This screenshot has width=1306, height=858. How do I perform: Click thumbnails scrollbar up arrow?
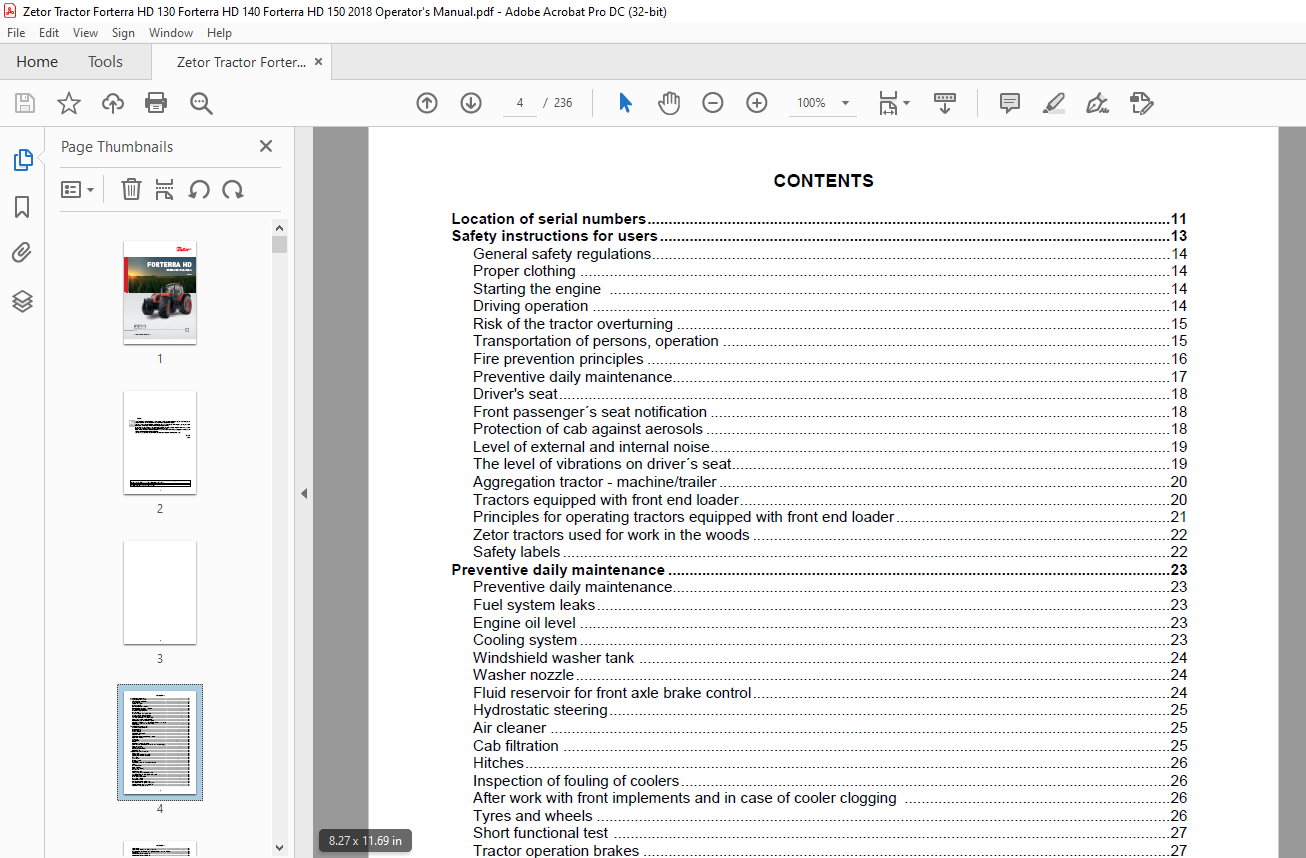(x=279, y=228)
